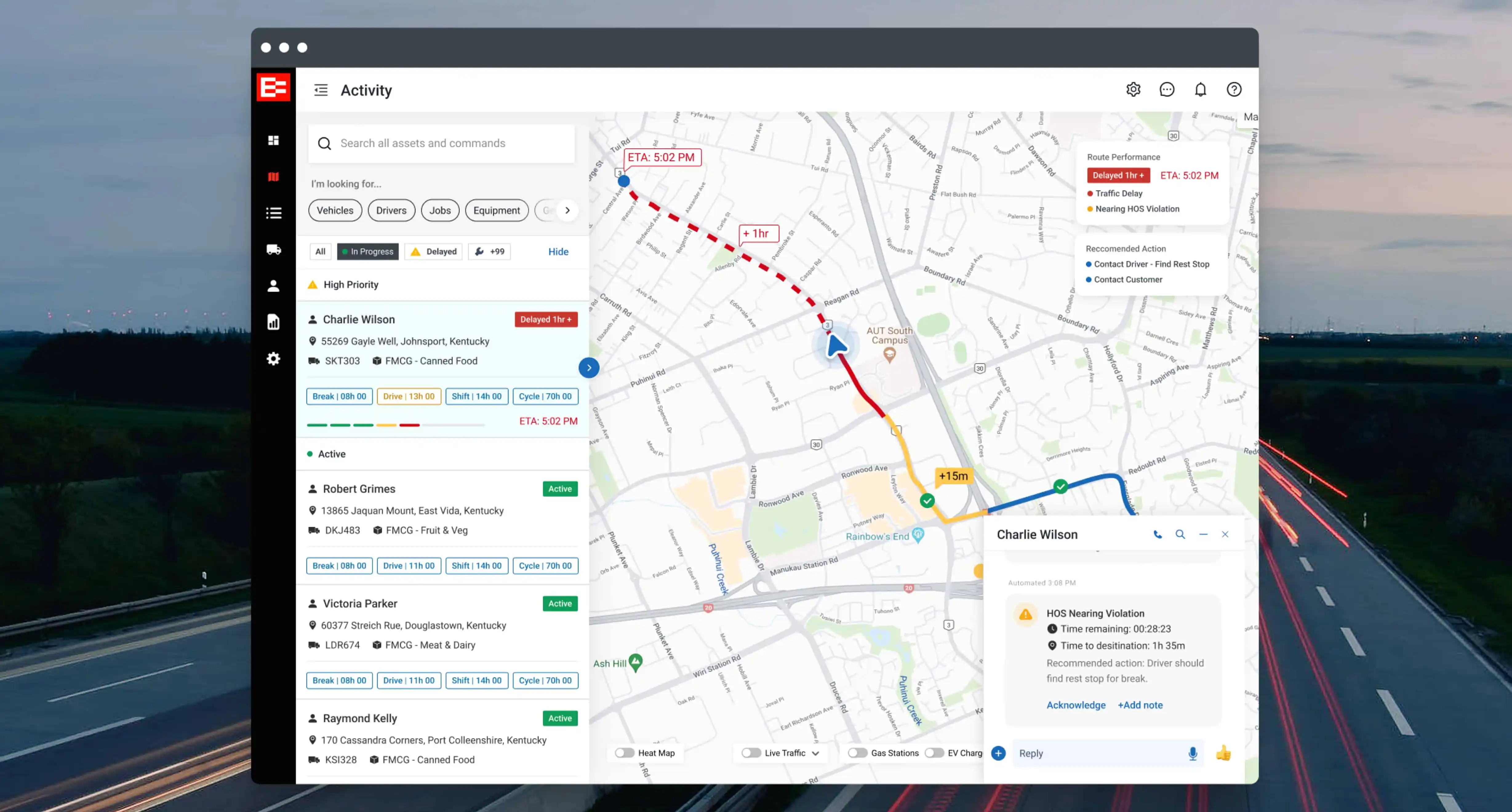Open Victoria Parker driver card
The width and height of the screenshot is (1512, 812).
point(442,642)
